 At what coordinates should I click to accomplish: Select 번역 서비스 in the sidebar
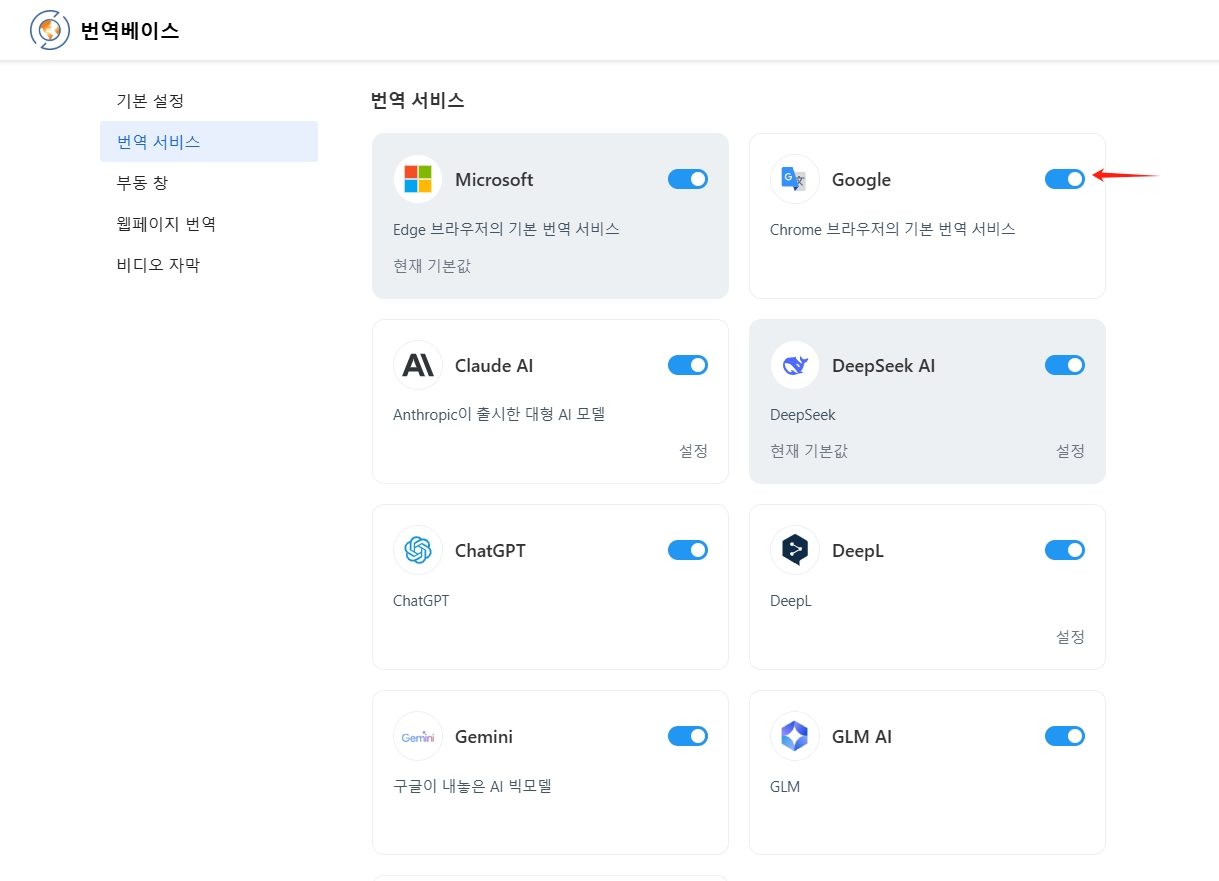pyautogui.click(x=209, y=141)
